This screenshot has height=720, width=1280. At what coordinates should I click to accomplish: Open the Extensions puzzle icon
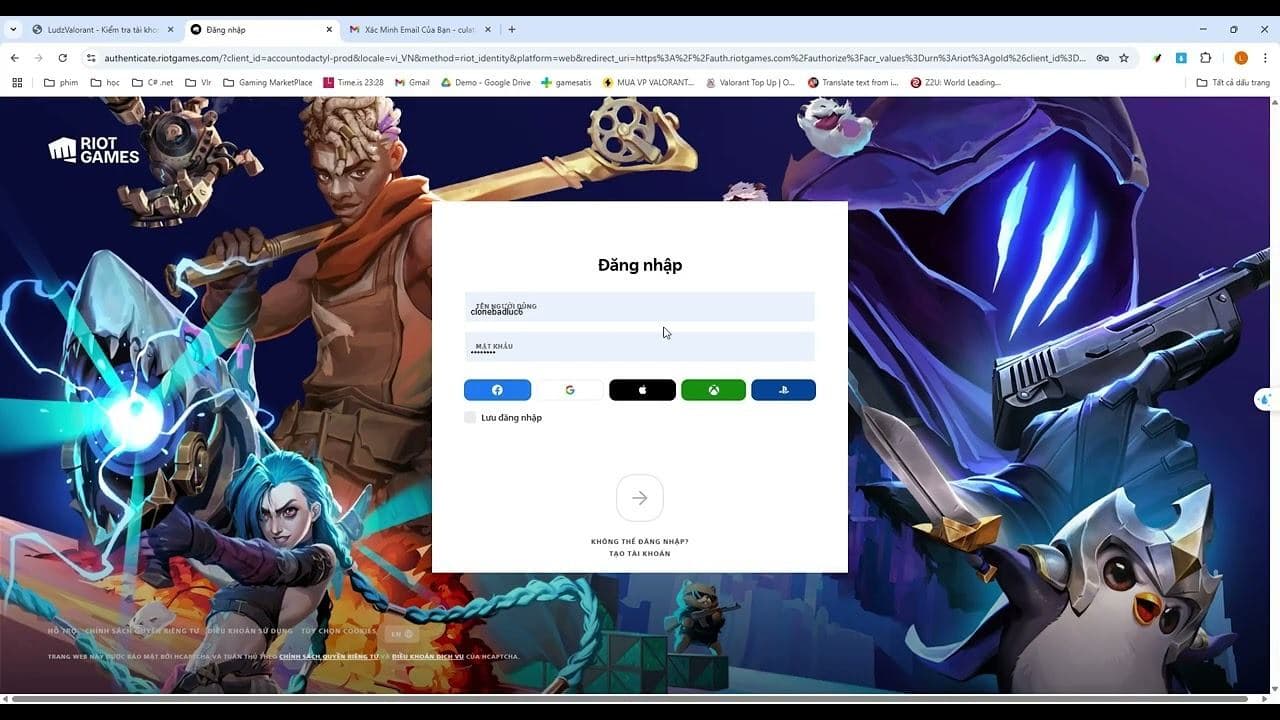[x=1205, y=58]
